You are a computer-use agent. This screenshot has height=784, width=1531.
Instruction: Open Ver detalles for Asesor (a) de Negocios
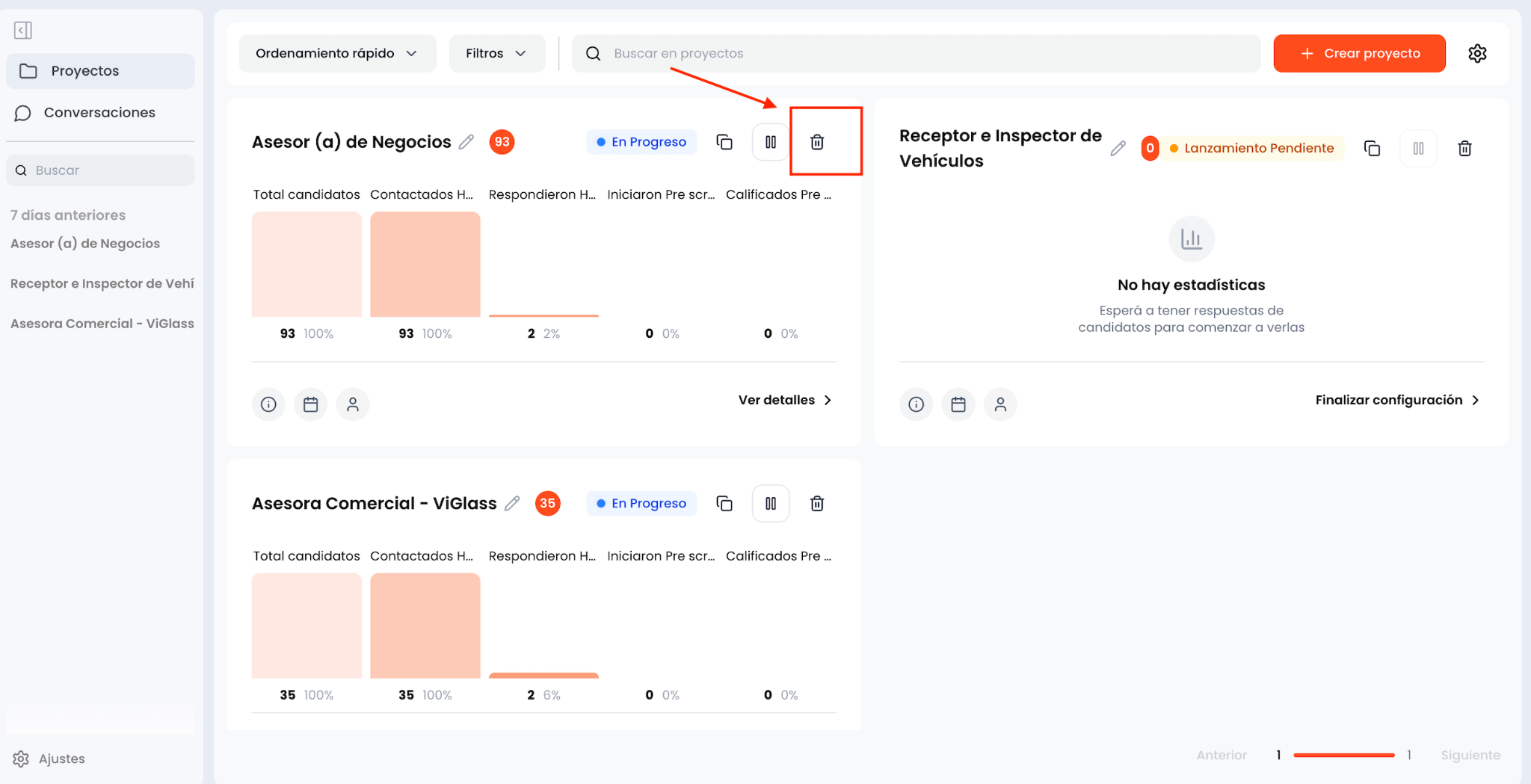pos(785,400)
